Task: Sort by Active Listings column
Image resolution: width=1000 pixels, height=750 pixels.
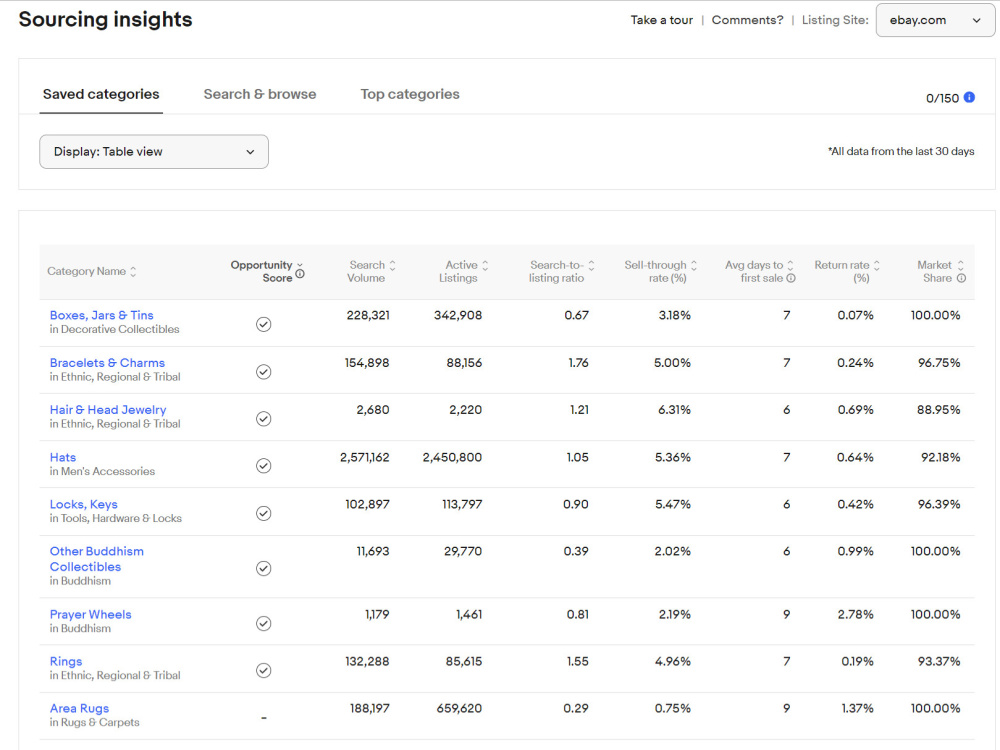Action: pos(485,265)
